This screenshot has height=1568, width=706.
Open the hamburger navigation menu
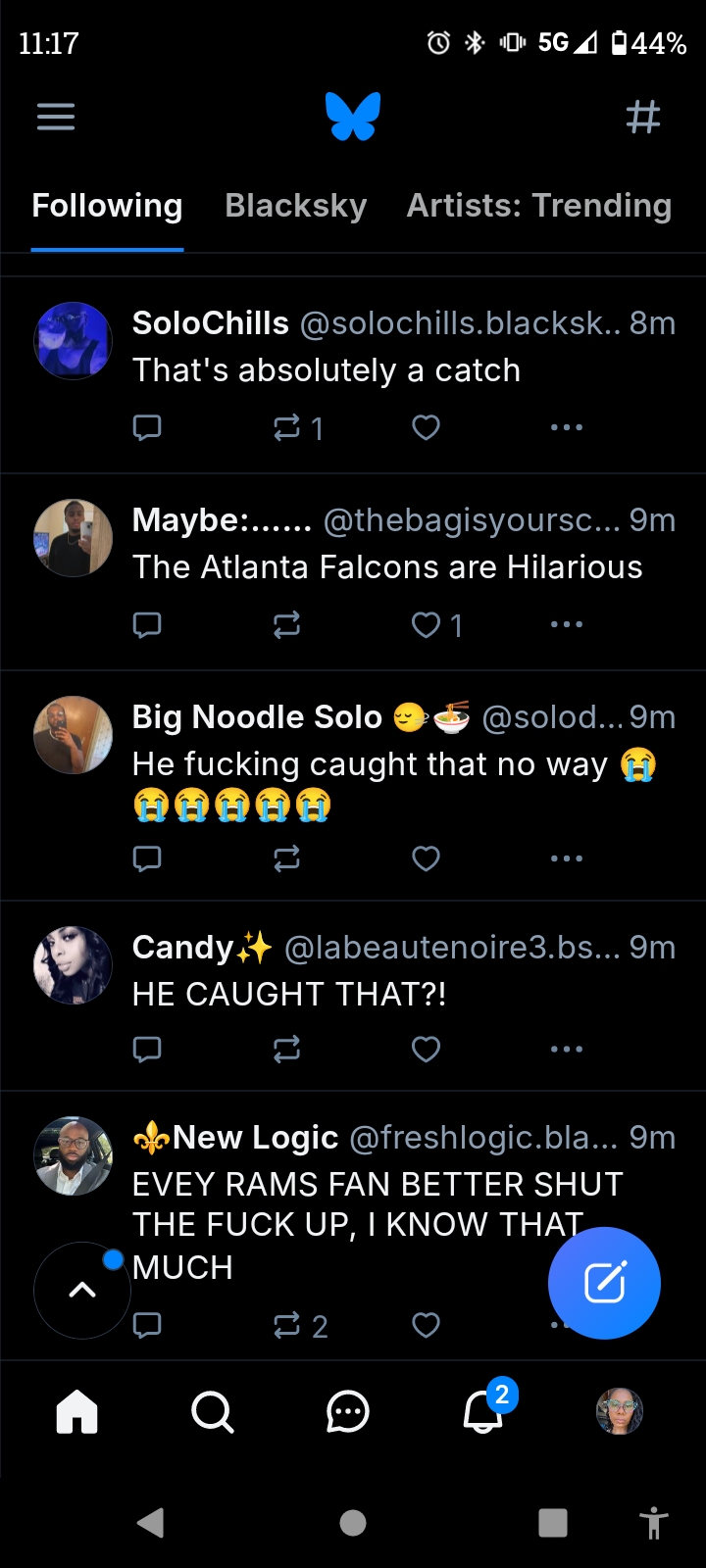pos(56,118)
